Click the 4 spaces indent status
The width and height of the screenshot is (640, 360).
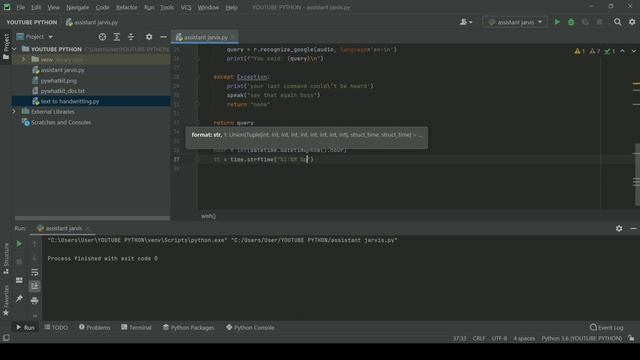coord(524,338)
